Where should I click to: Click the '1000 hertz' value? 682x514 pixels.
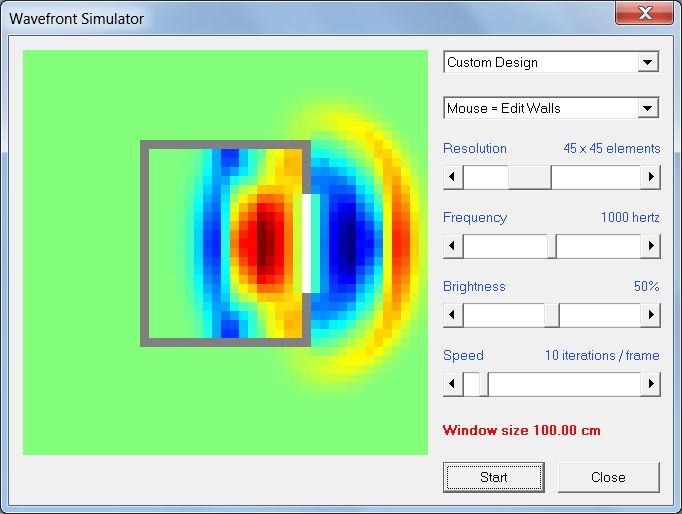pos(630,217)
